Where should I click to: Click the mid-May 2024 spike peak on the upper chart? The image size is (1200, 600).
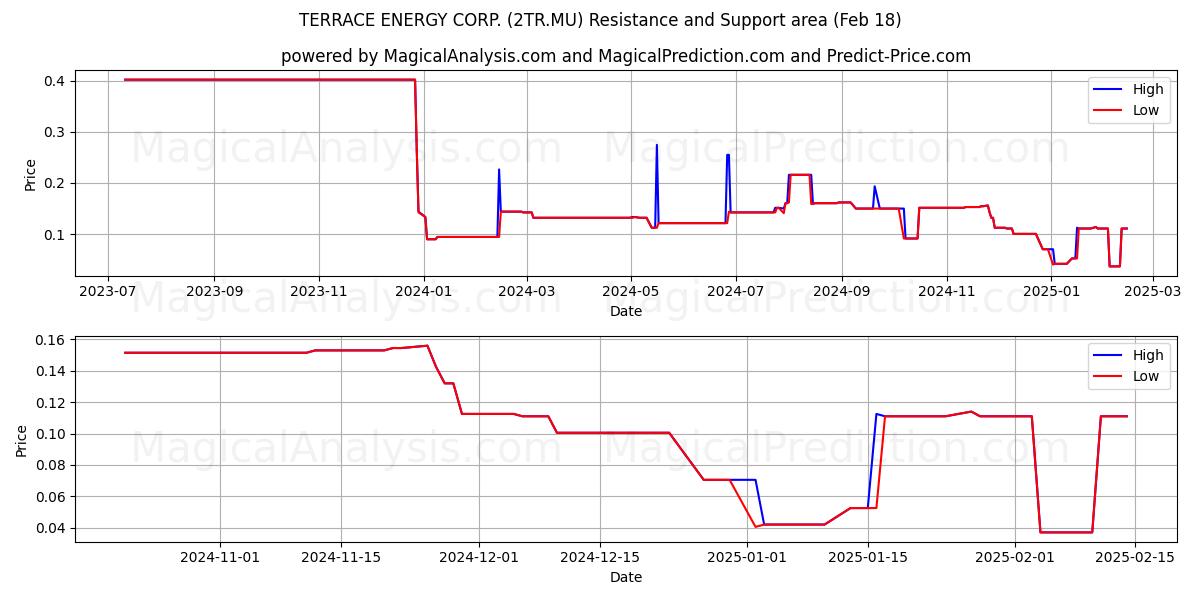657,146
